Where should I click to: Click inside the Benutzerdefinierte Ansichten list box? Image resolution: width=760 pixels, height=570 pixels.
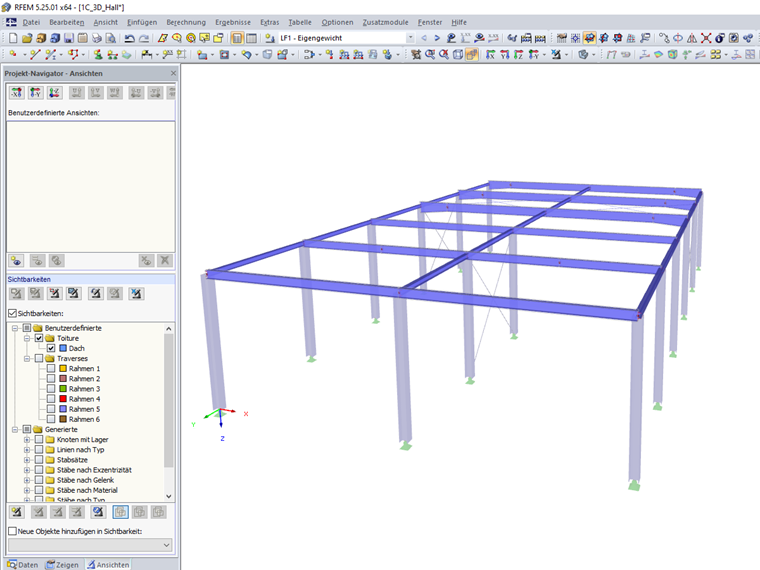(x=91, y=187)
